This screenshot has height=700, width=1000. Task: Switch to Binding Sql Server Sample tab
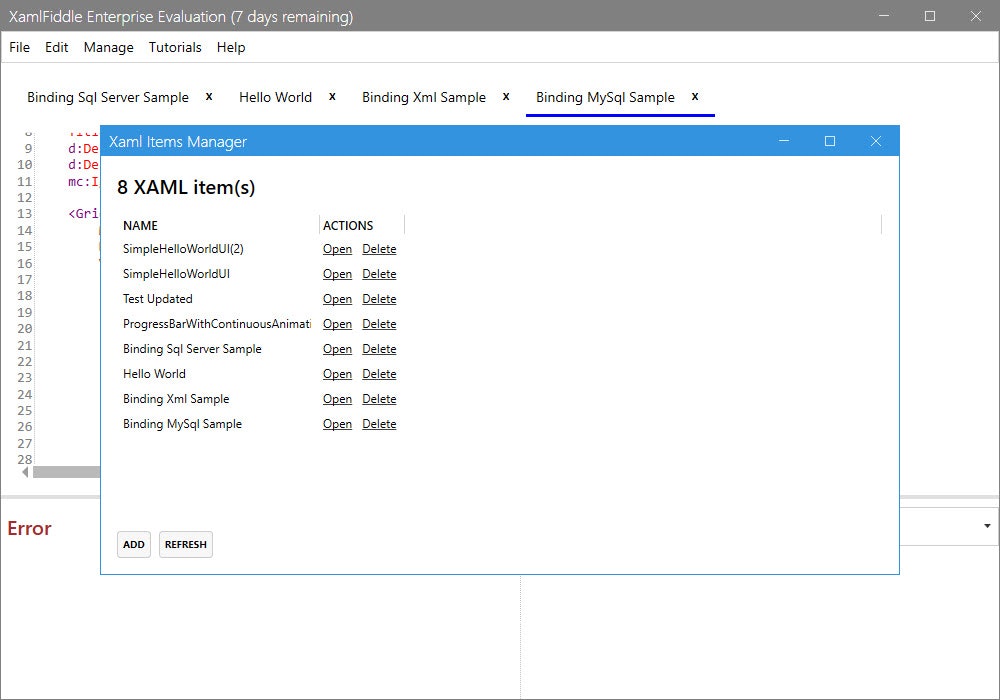tap(108, 97)
